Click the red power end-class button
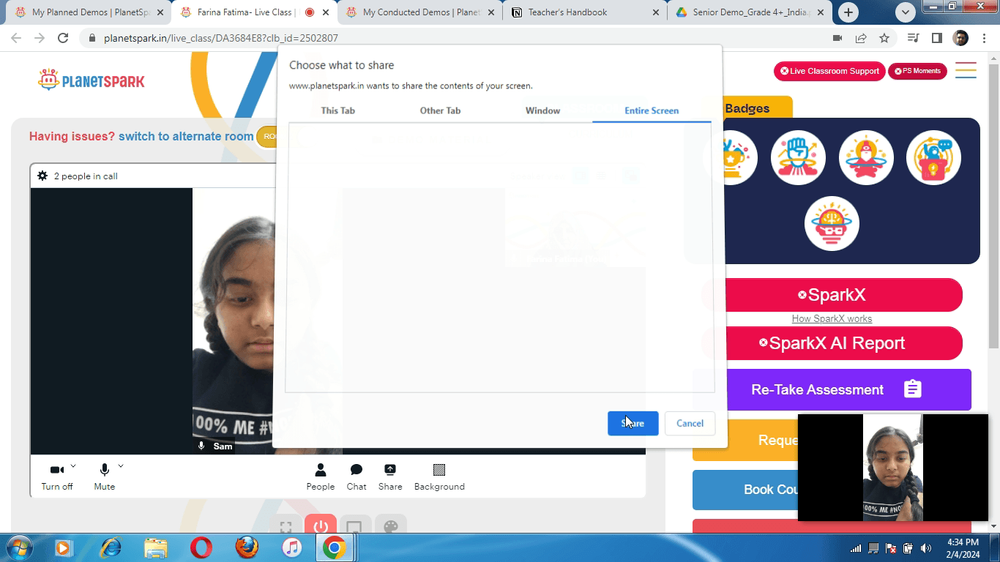 [x=320, y=526]
